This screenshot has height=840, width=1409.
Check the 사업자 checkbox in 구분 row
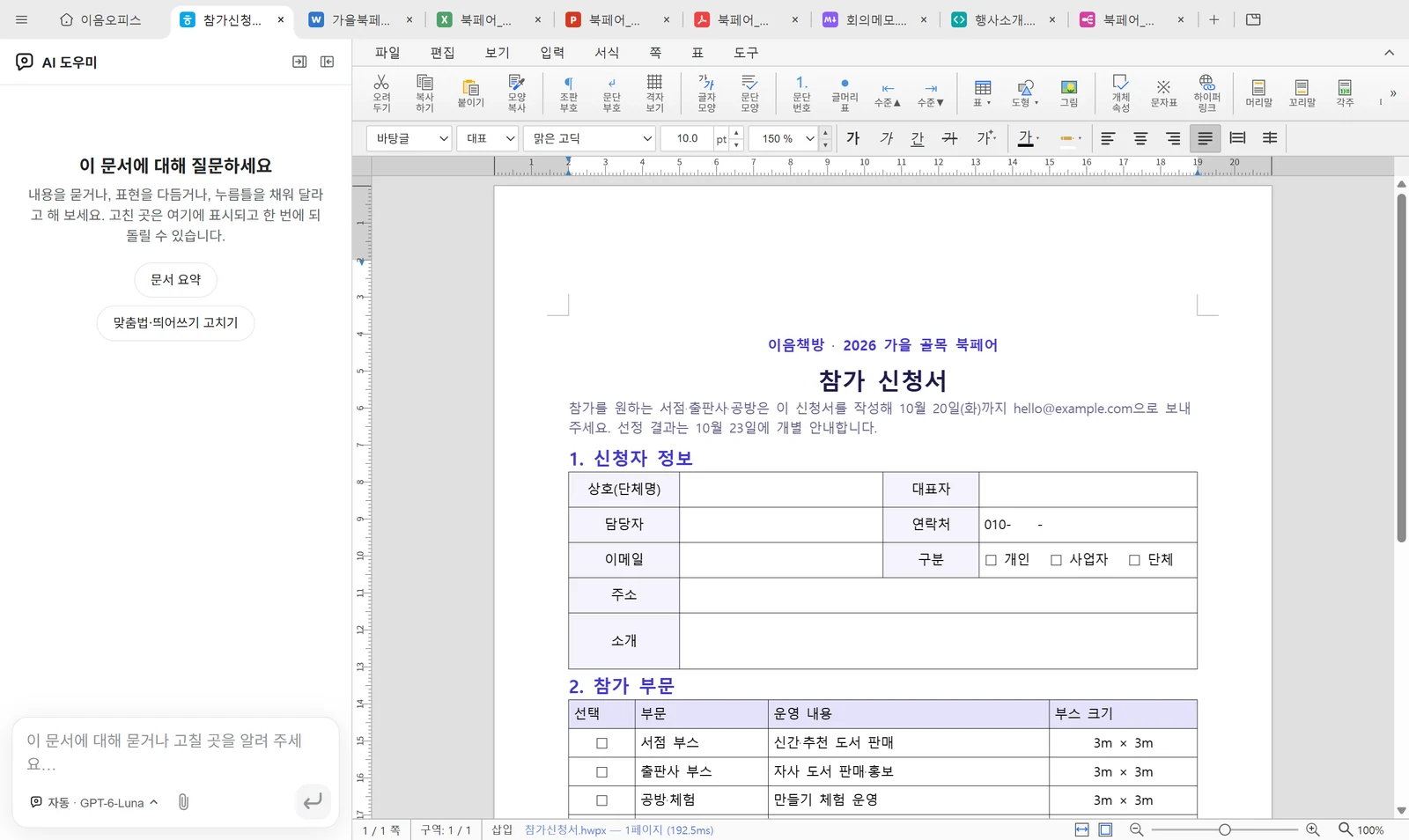click(x=1056, y=560)
